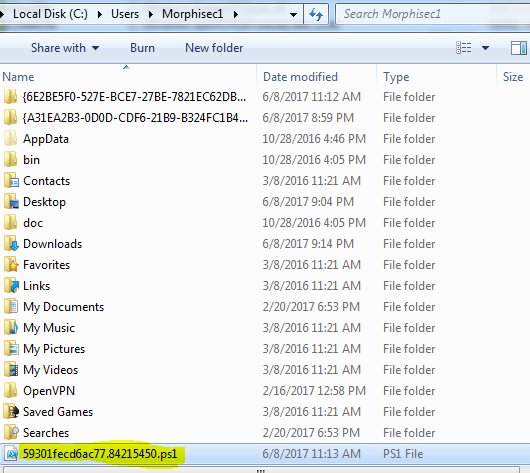Click the Burn toolbar button
This screenshot has width=530, height=473.
(x=142, y=48)
